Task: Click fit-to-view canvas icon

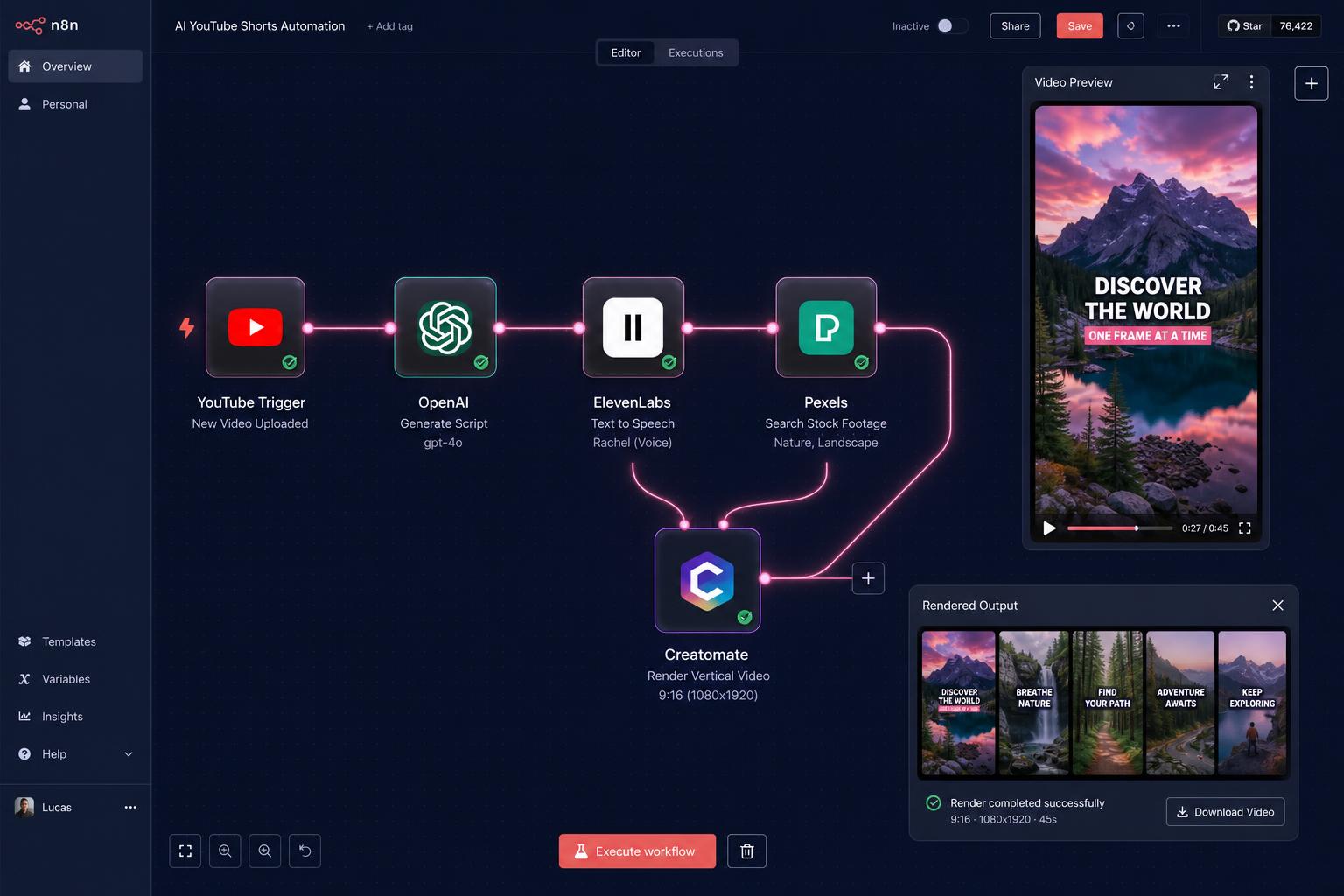Action: pyautogui.click(x=185, y=851)
